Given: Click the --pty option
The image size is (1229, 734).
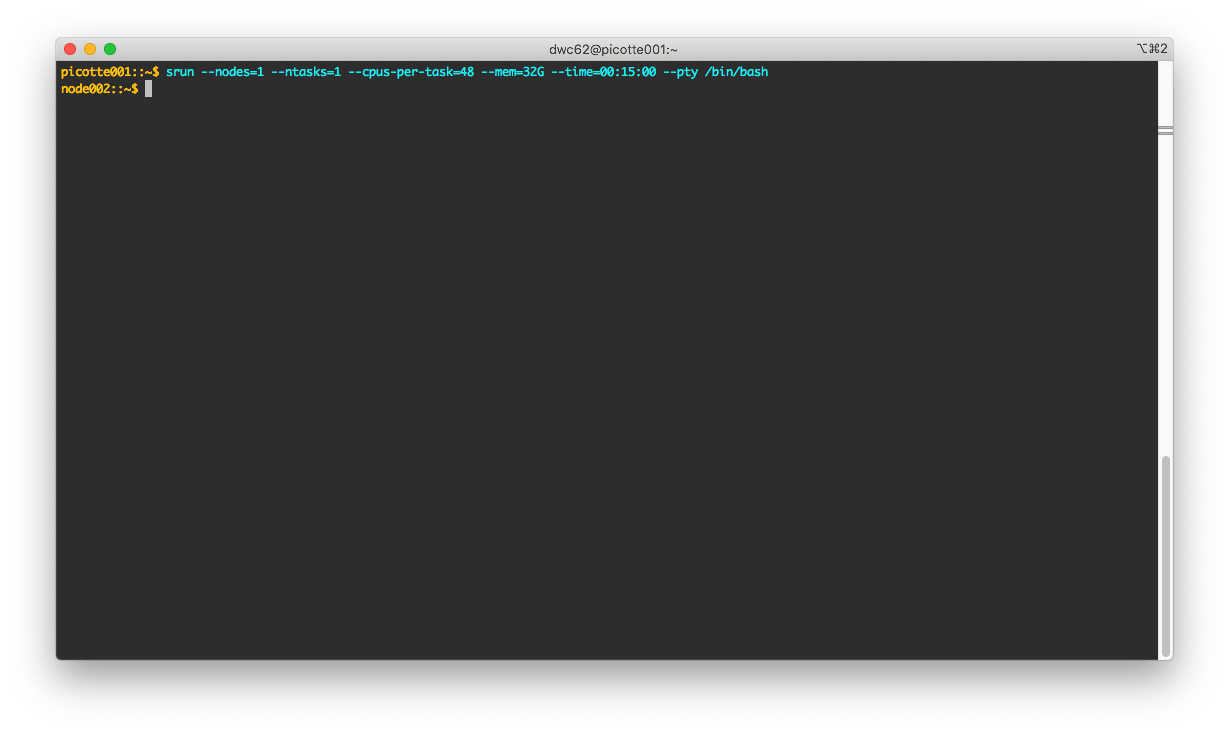Looking at the screenshot, I should coord(681,72).
